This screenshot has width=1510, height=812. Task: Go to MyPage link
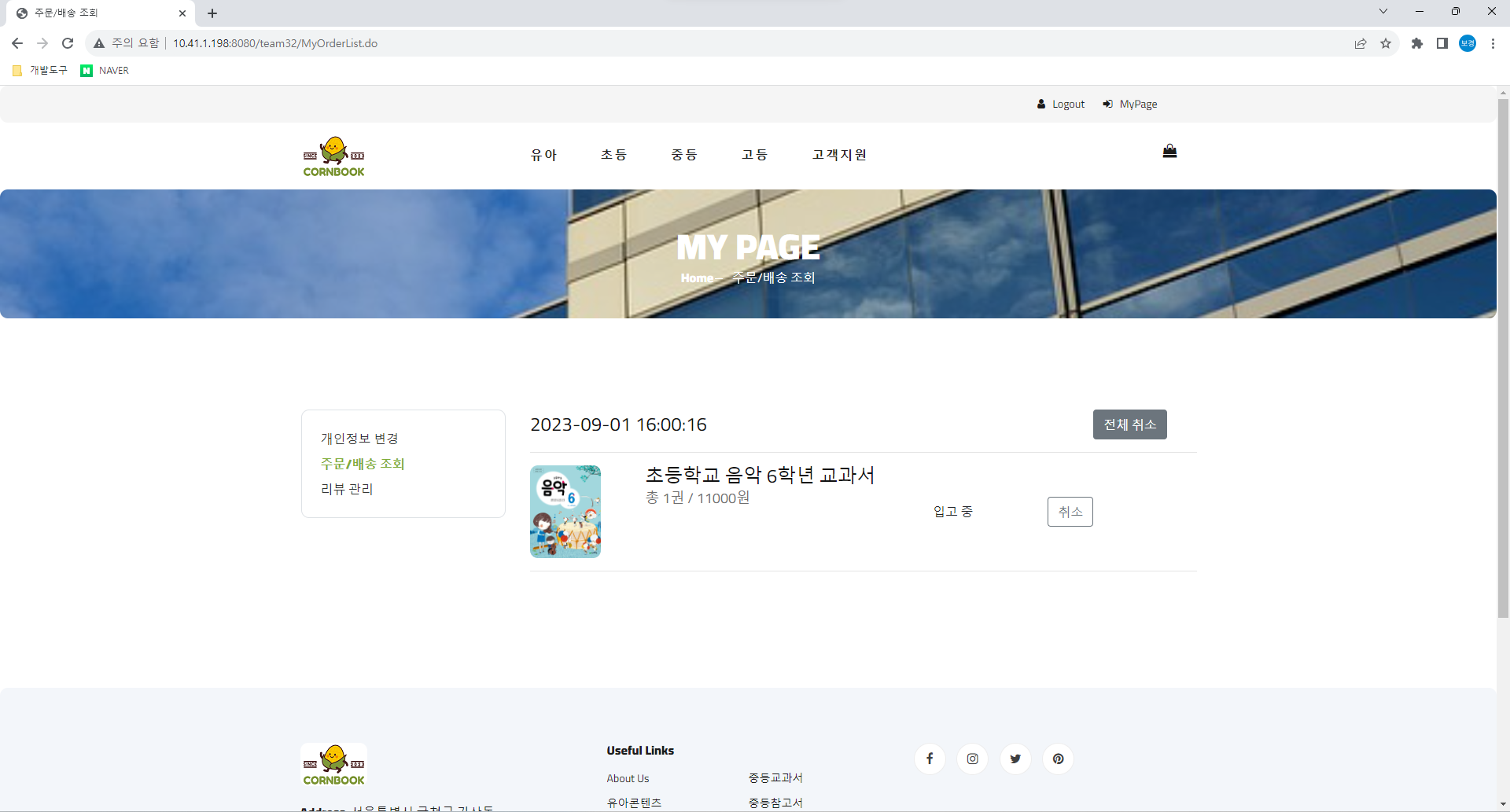pyautogui.click(x=1130, y=104)
